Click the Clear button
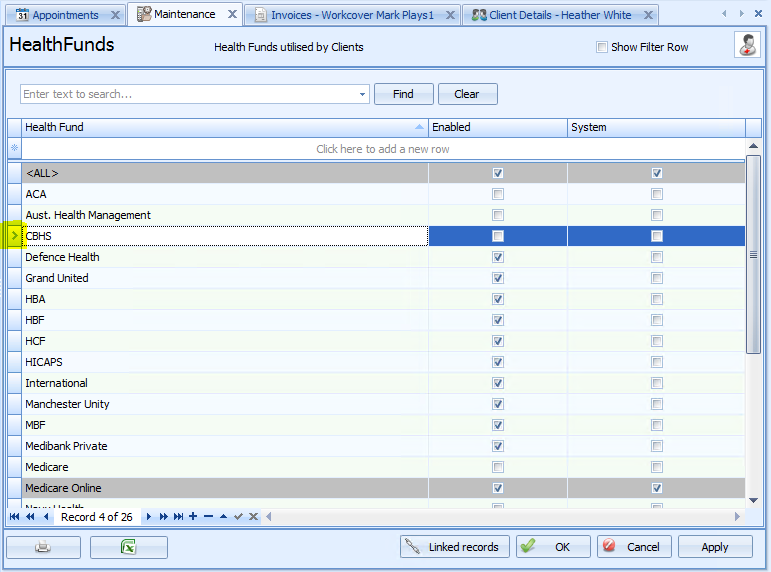Screen dimensions: 771x572 pos(467,94)
